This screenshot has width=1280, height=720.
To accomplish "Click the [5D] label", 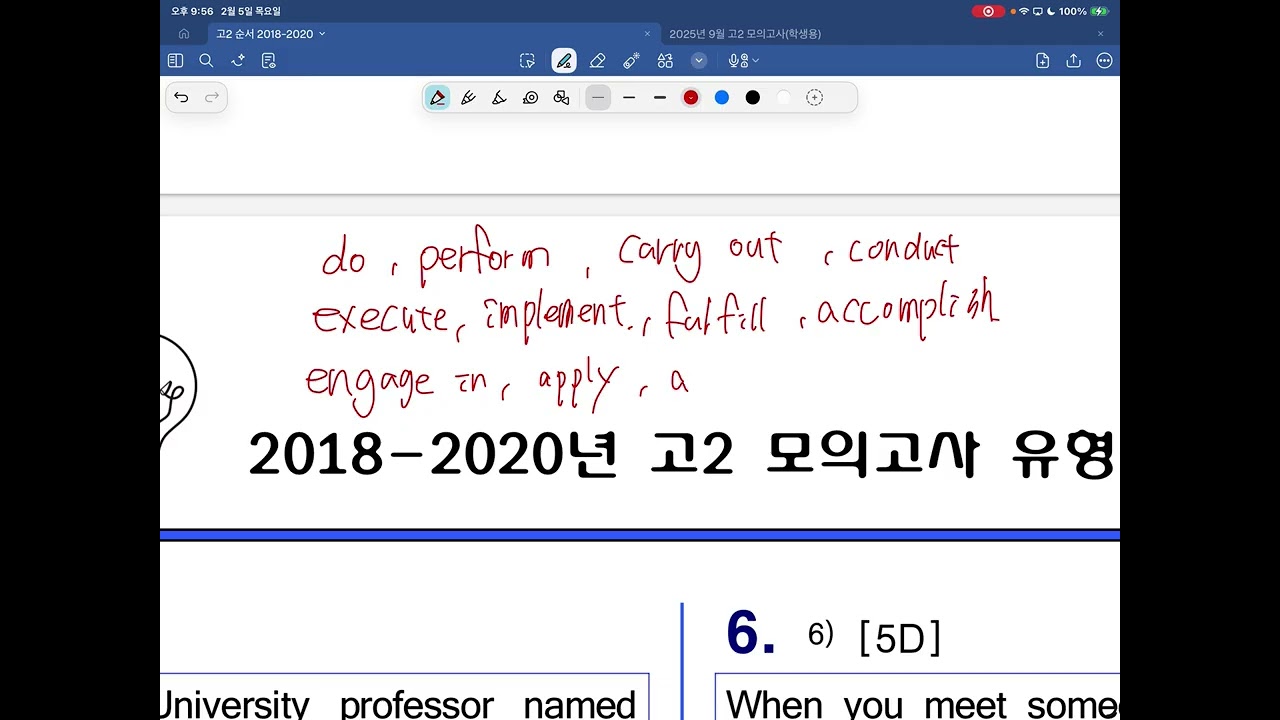I will coord(900,638).
